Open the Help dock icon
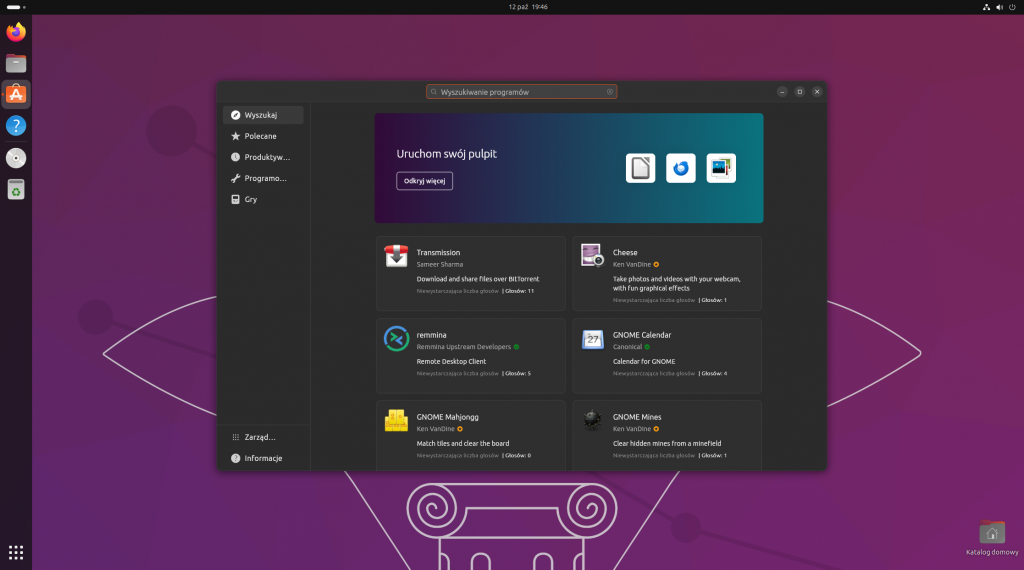1024x570 pixels. click(x=16, y=125)
